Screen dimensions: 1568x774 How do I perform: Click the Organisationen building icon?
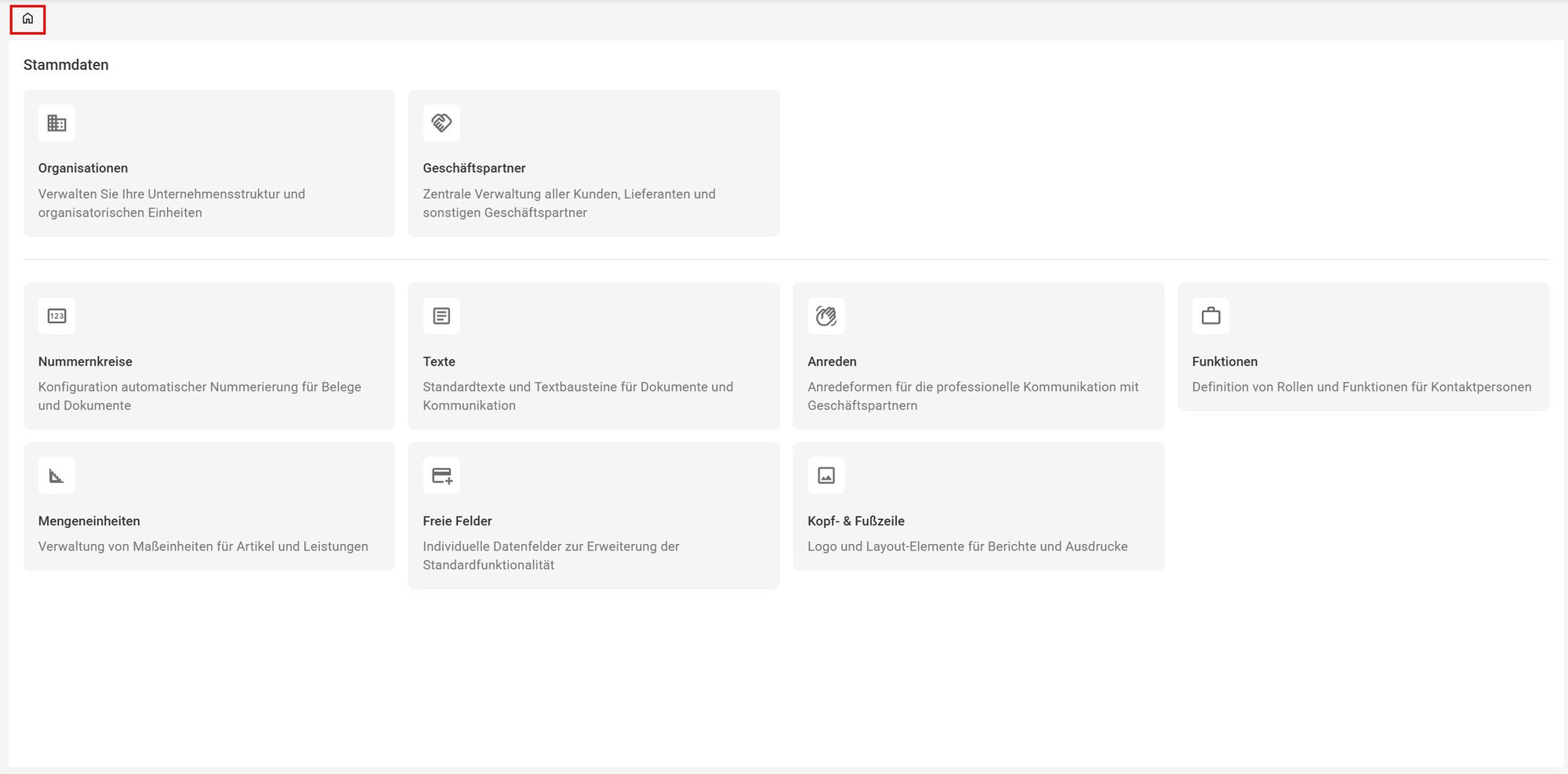(x=56, y=123)
